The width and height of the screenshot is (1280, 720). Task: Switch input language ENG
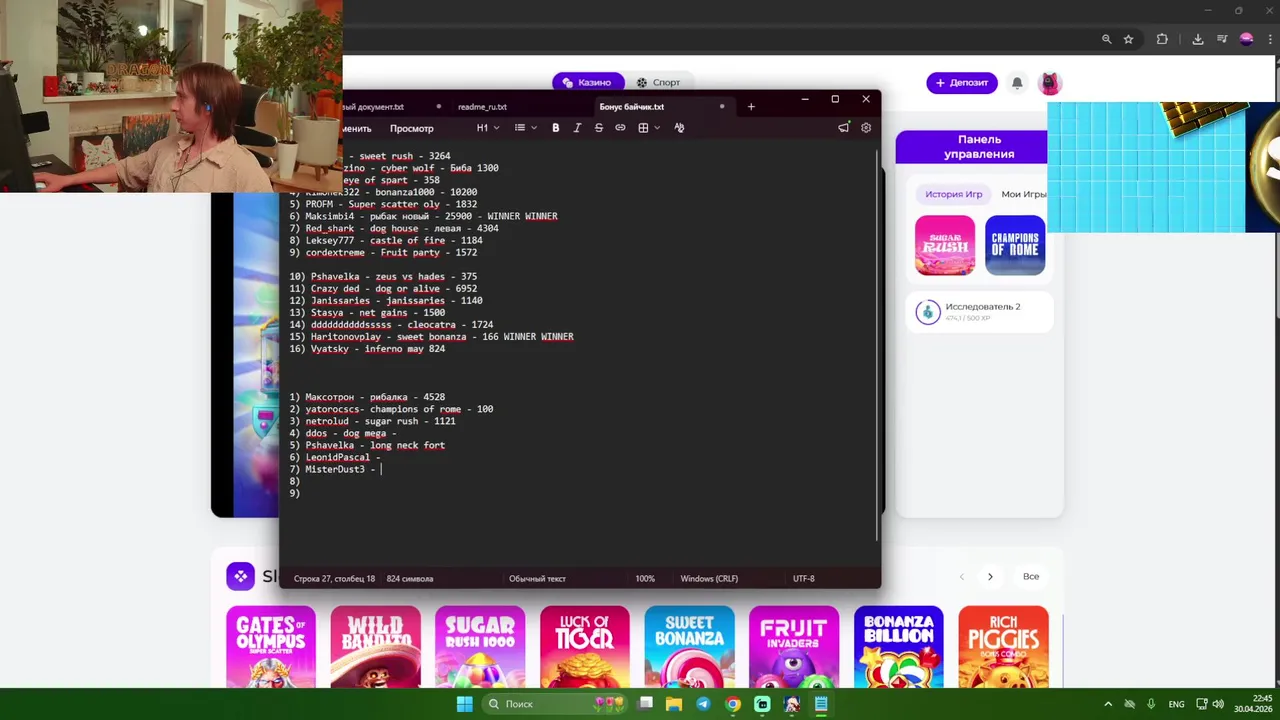click(x=1177, y=704)
